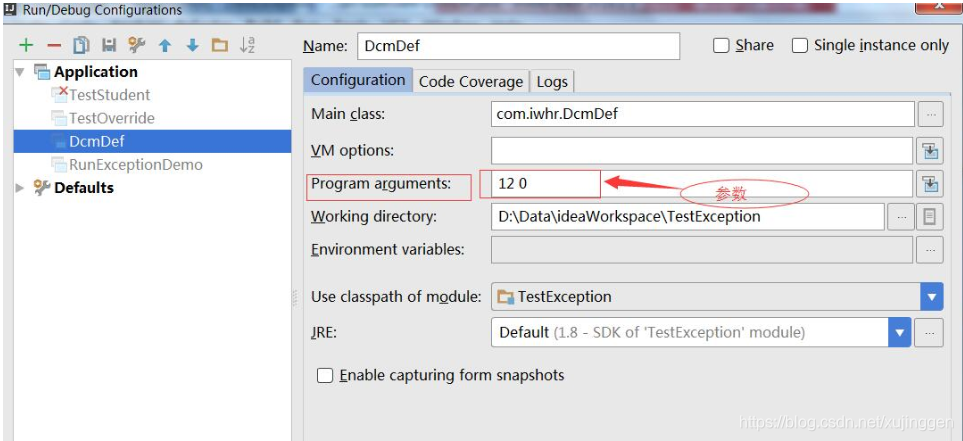The width and height of the screenshot is (963, 441).
Task: Expand the Defaults tree node
Action: (20, 187)
